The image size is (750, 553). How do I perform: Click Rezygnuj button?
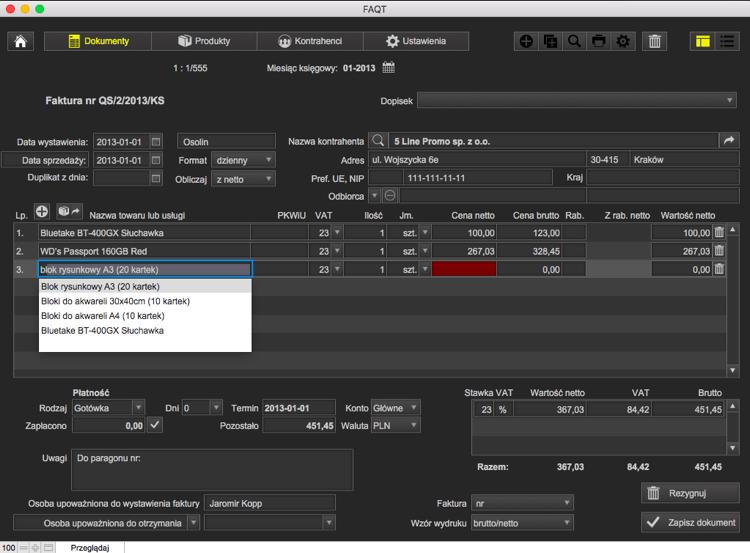pyautogui.click(x=690, y=493)
